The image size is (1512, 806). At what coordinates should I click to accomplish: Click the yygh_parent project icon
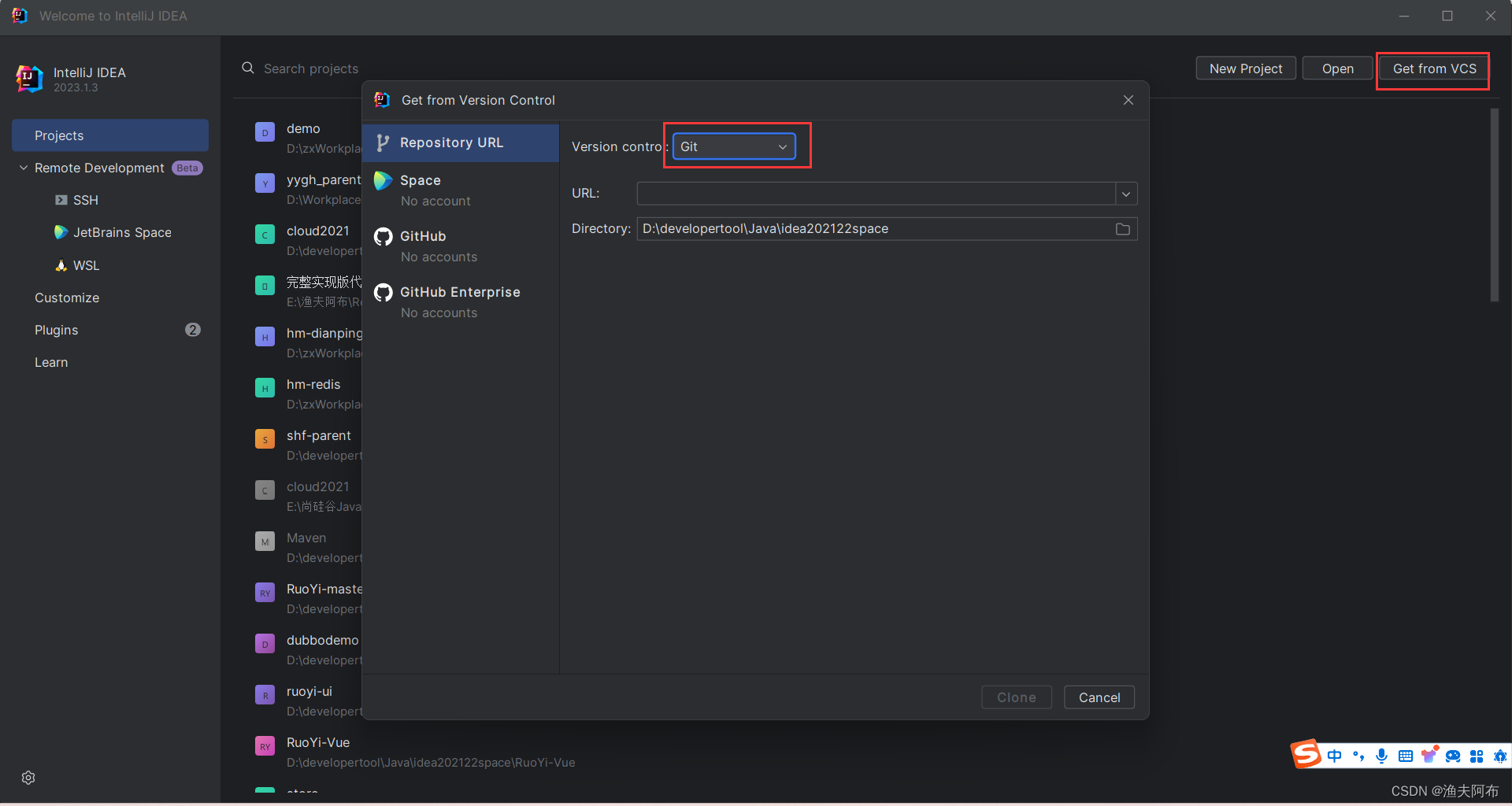pos(265,183)
